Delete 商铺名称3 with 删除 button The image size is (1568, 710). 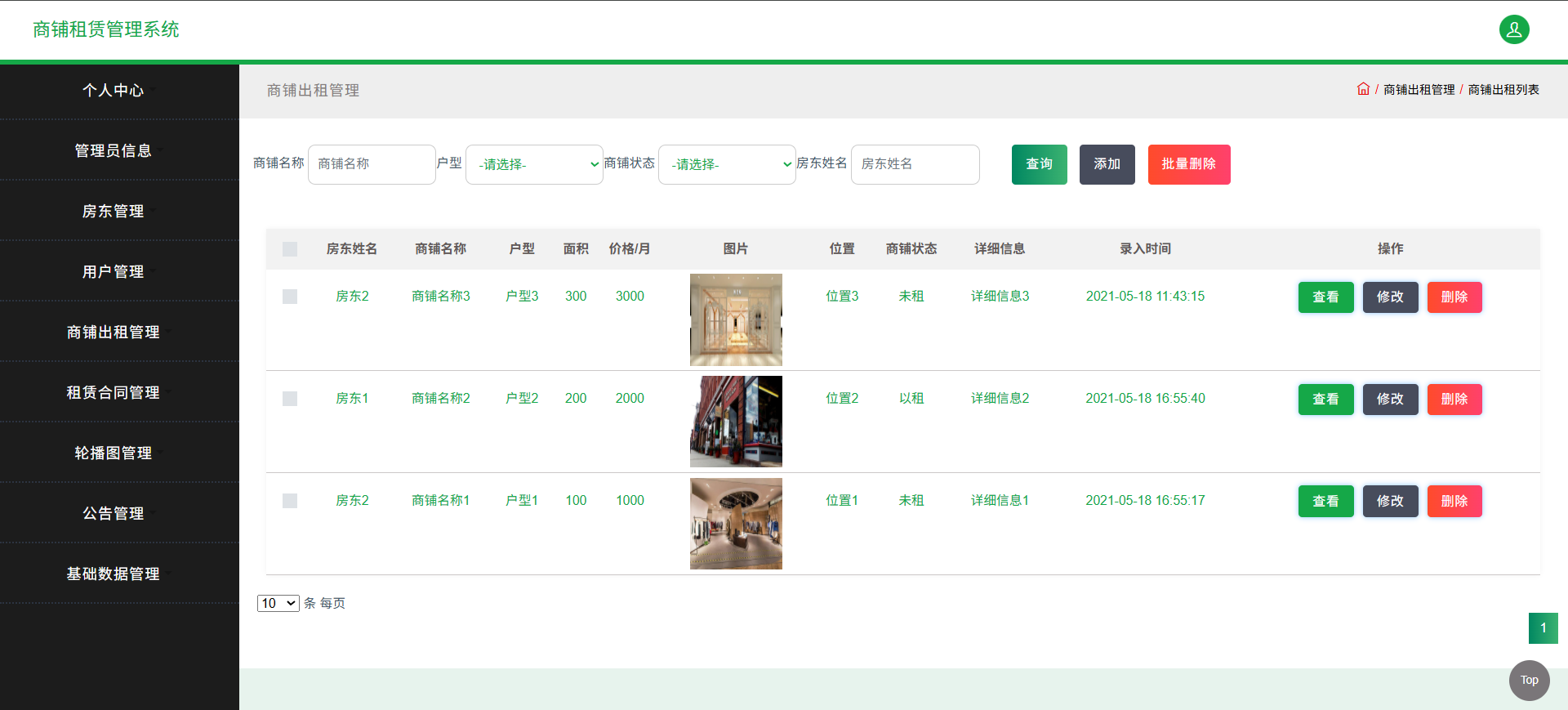1454,297
